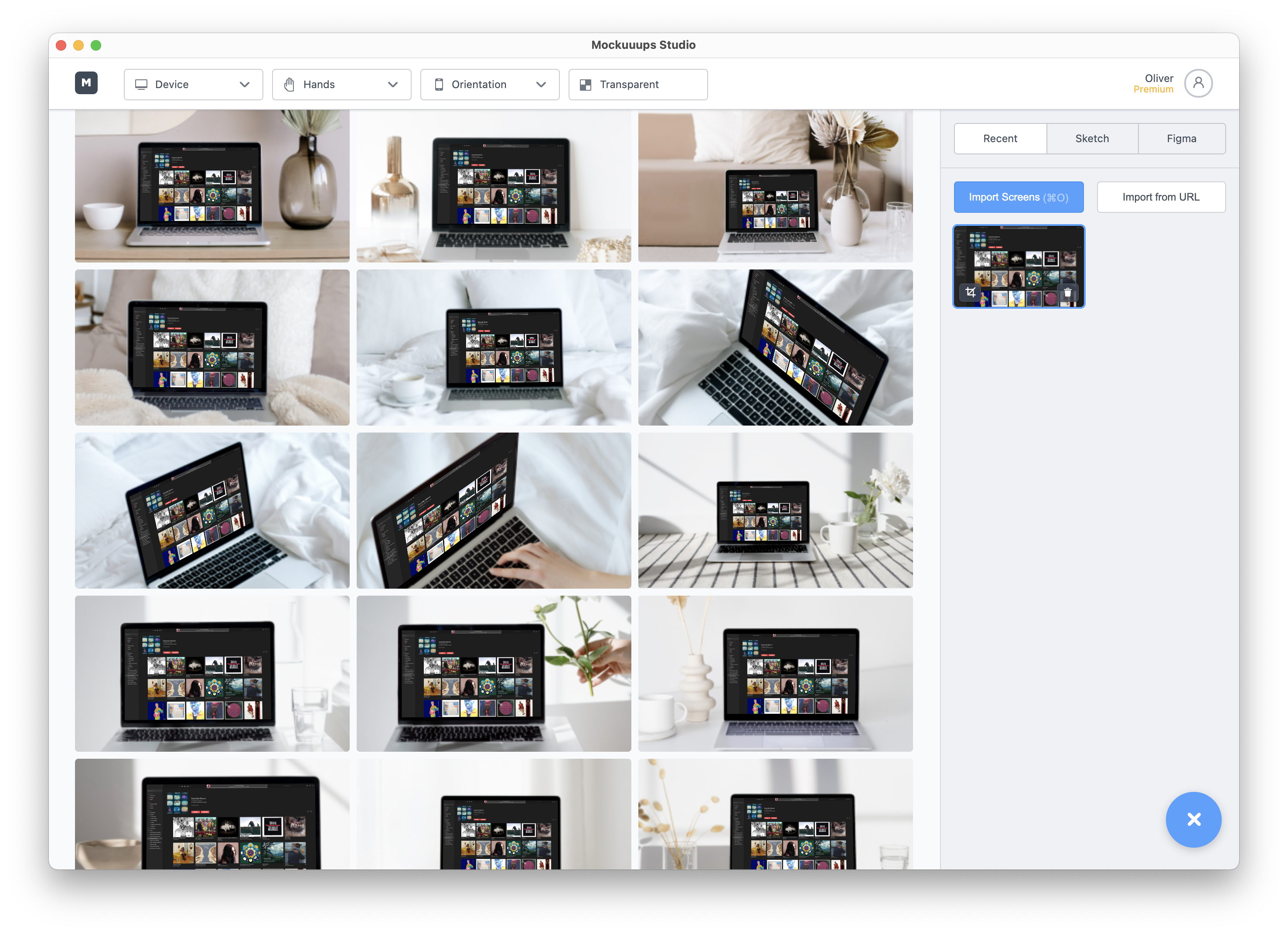
Task: Click the phone icon in the Orientation filter
Action: (439, 85)
